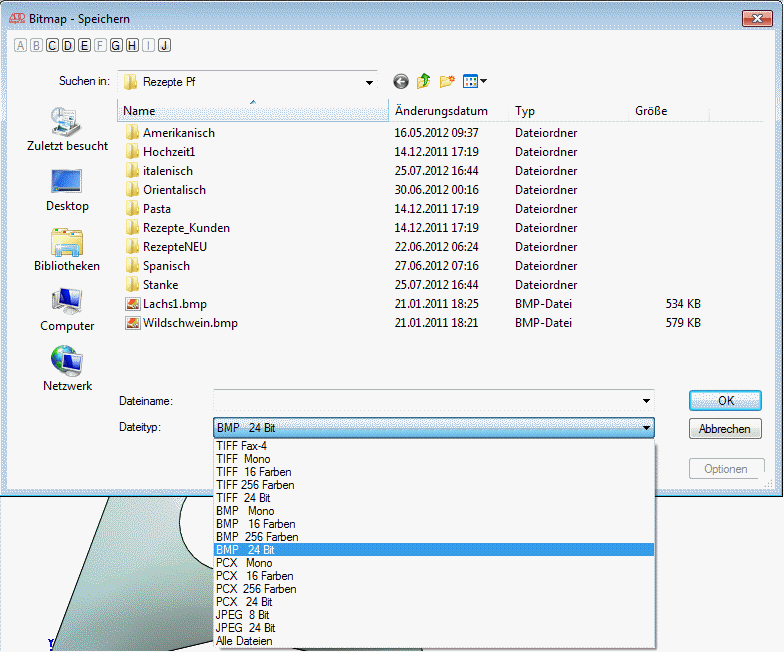Select the Lachs1.bmp file icon
Screen dimensions: 784x652
click(132, 304)
